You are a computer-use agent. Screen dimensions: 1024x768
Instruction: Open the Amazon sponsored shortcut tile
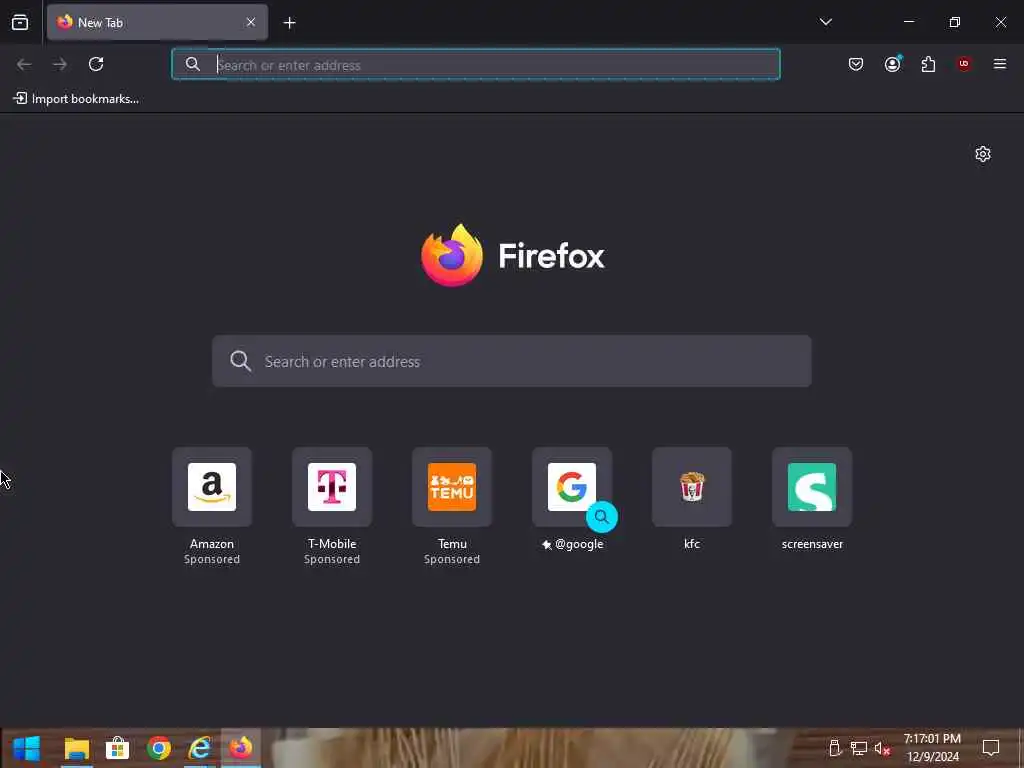click(x=212, y=487)
